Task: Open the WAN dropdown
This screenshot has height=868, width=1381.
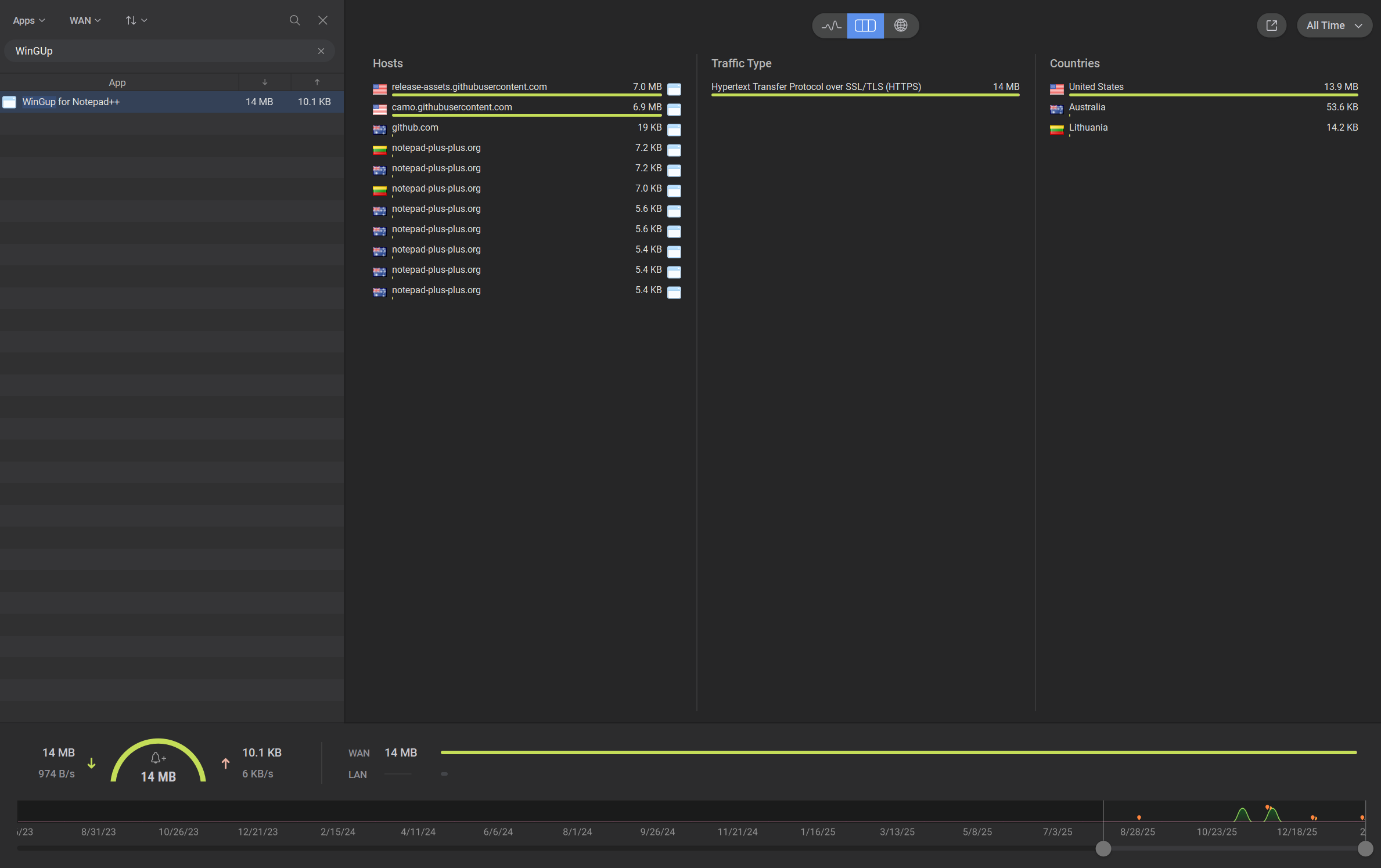Action: (85, 20)
